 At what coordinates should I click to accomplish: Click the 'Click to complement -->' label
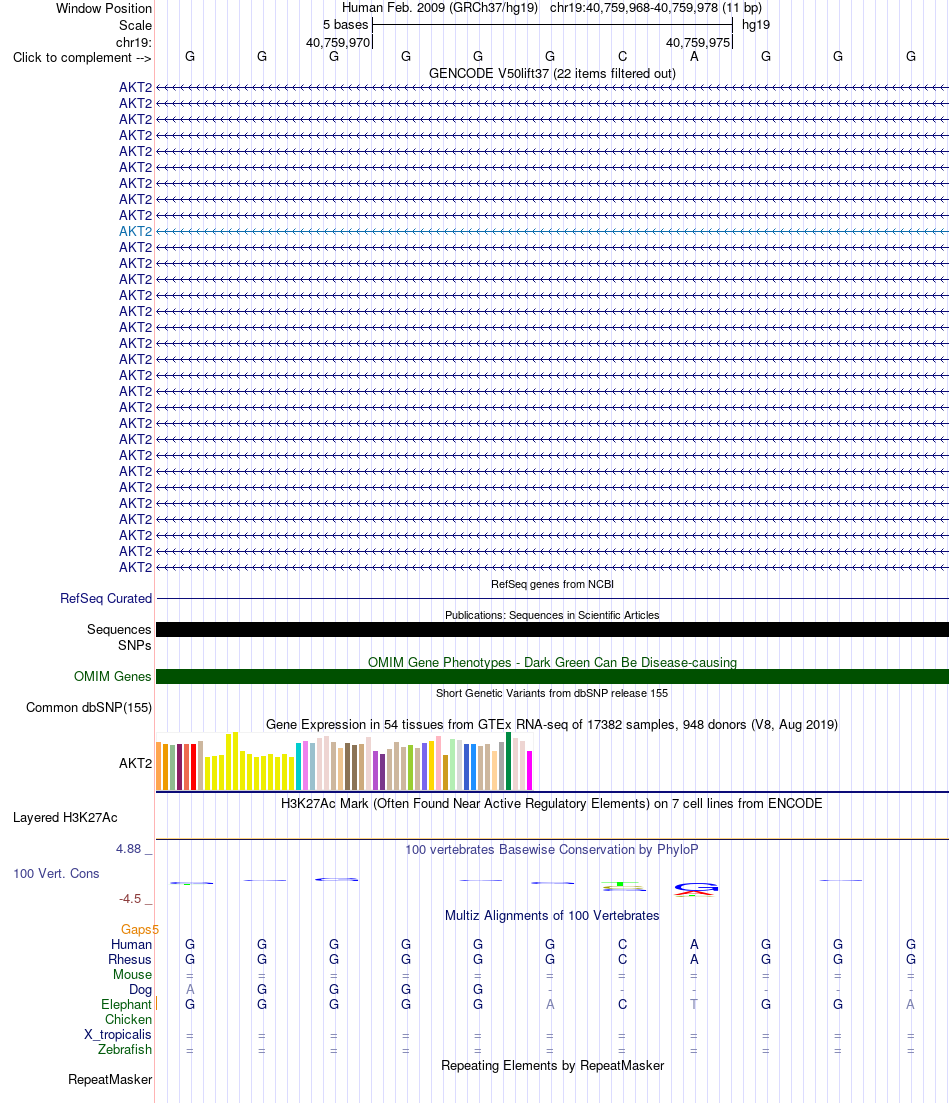[82, 58]
